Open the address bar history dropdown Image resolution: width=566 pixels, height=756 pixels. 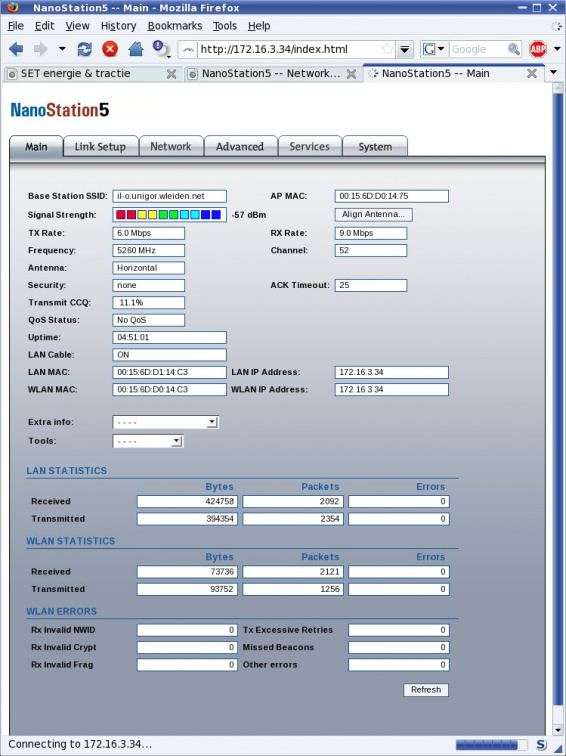(x=405, y=49)
